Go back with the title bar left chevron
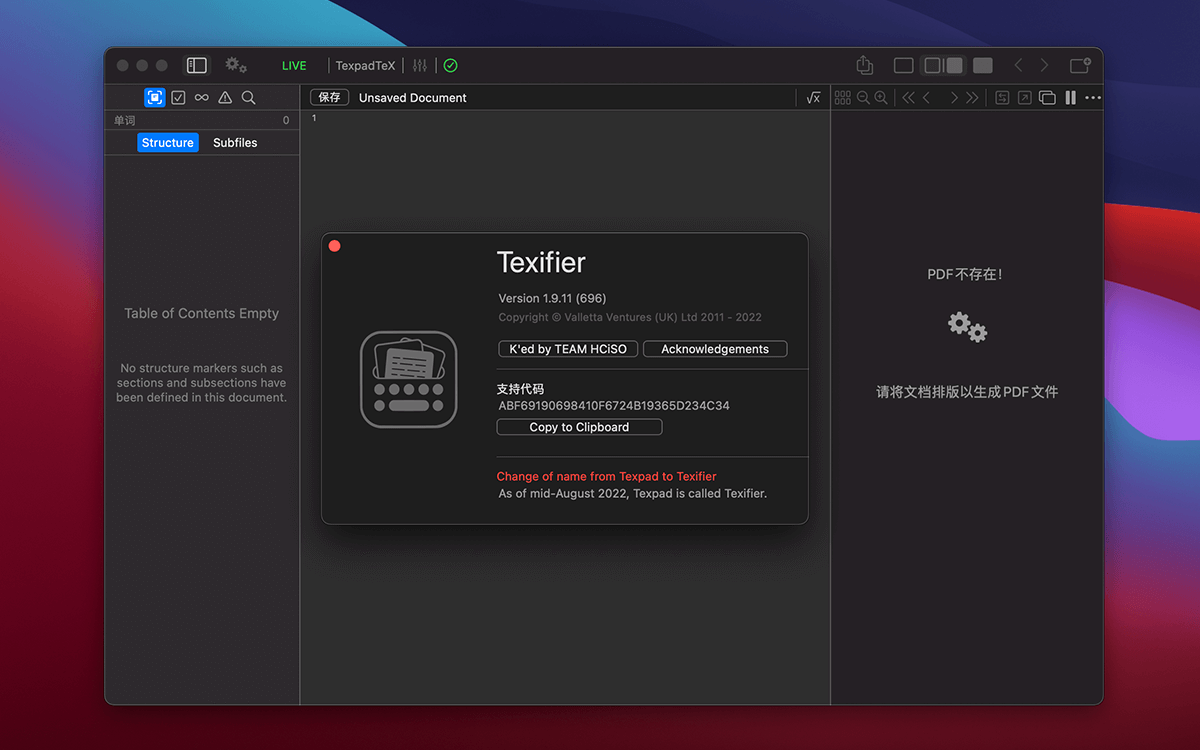Image resolution: width=1200 pixels, height=750 pixels. pyautogui.click(x=1019, y=65)
